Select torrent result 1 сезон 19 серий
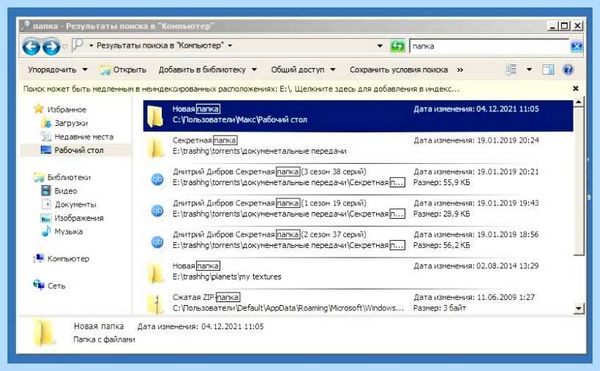Screen dimensions: 600x371 coord(358,210)
